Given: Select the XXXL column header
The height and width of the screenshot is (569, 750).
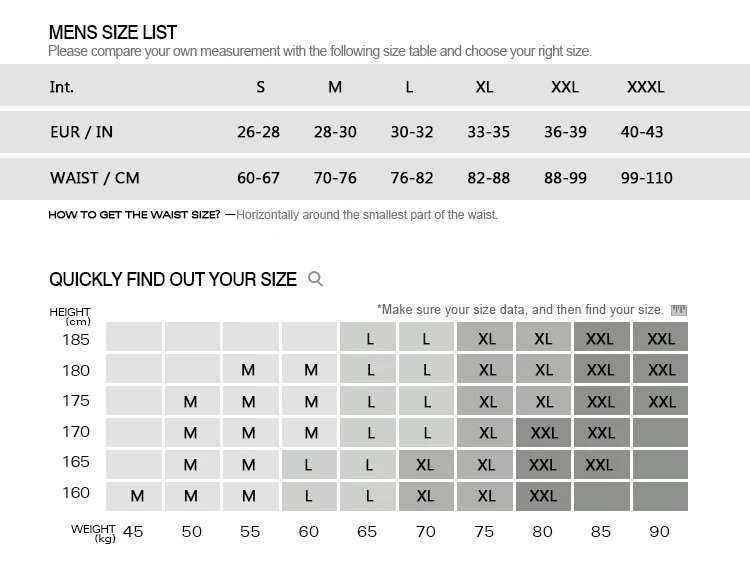Looking at the screenshot, I should tap(645, 87).
